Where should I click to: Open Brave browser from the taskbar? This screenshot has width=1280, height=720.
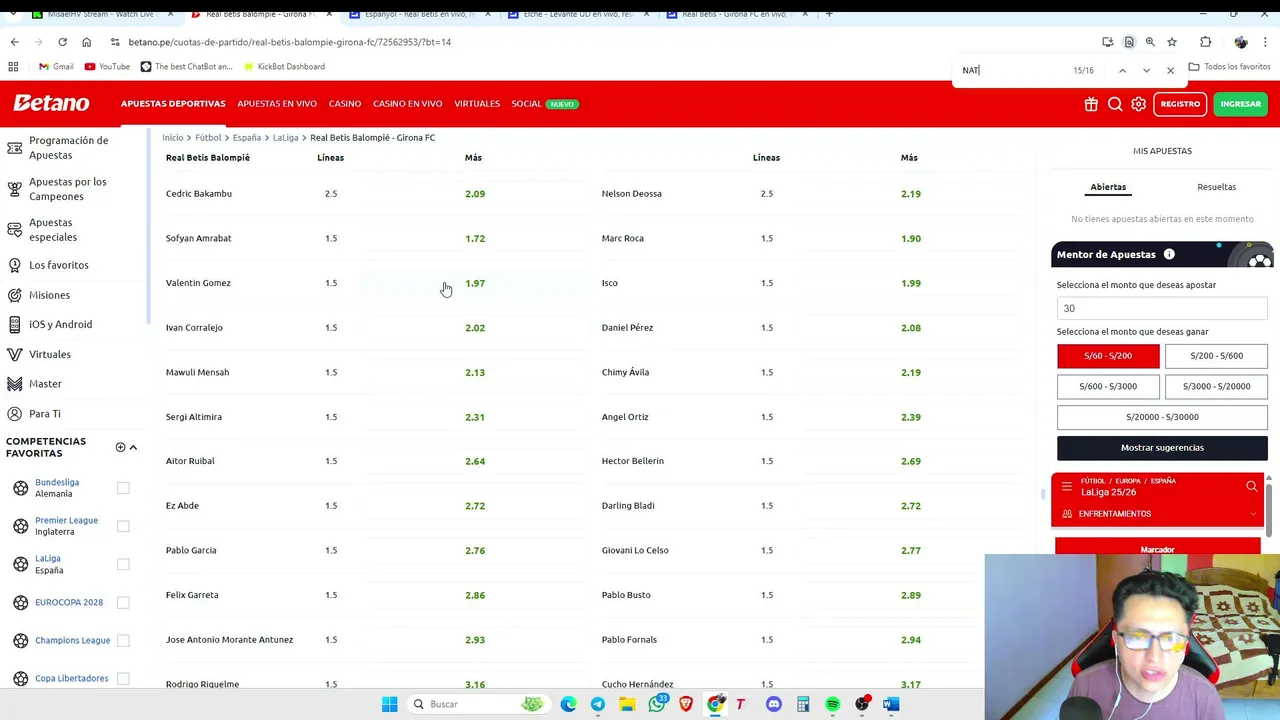point(686,704)
